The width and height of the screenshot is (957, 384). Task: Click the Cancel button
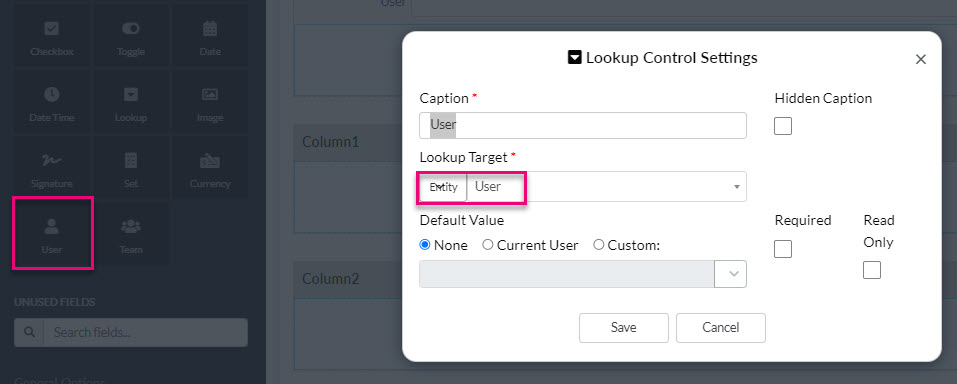pos(721,328)
